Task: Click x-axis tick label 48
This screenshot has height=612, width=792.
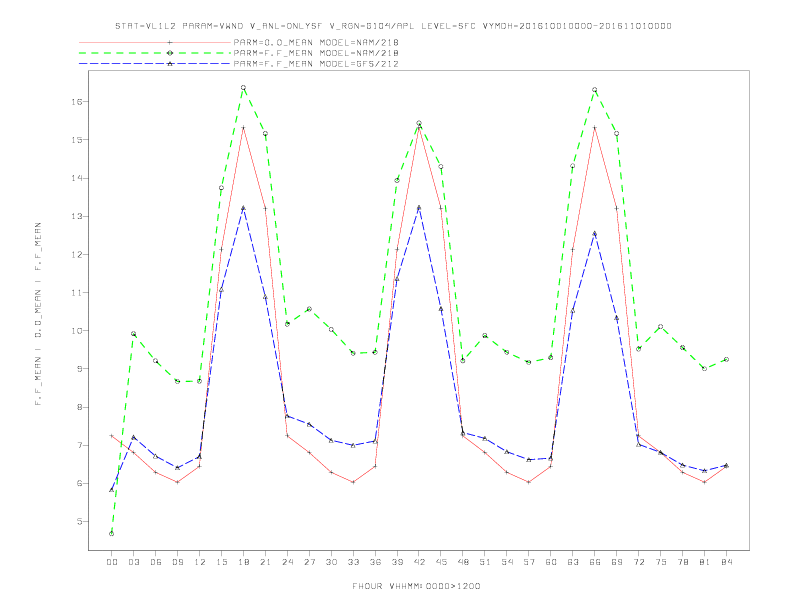Action: coord(463,562)
